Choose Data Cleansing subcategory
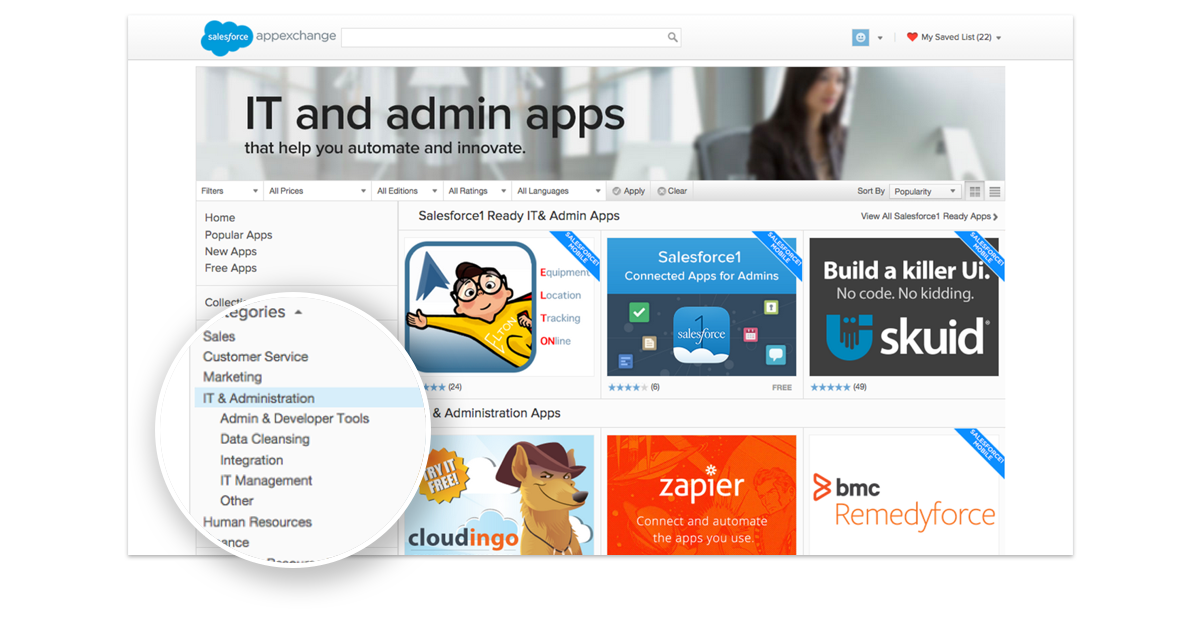This screenshot has height=640, width=1200. click(265, 439)
